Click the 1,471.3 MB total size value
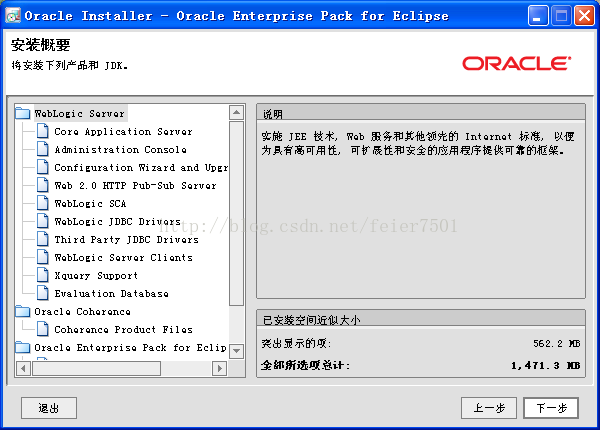Viewport: 600px width, 430px height. coord(546,366)
